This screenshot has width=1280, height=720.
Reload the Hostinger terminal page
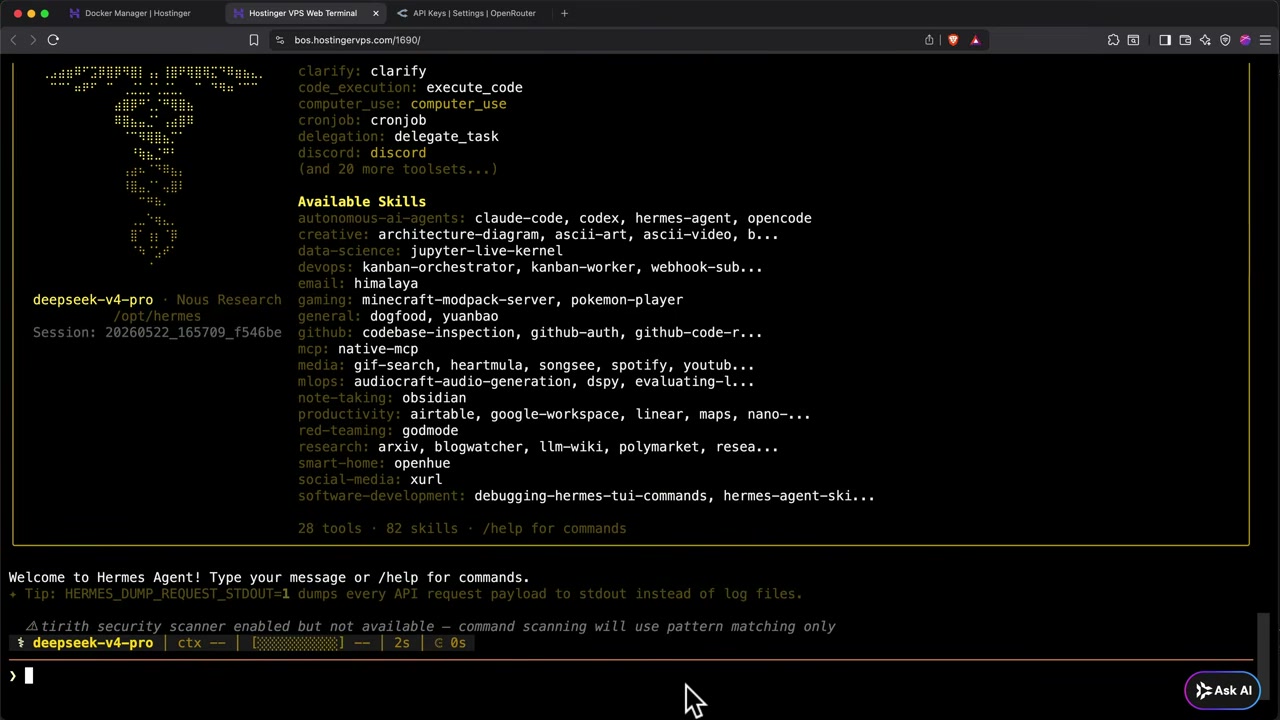[x=53, y=40]
